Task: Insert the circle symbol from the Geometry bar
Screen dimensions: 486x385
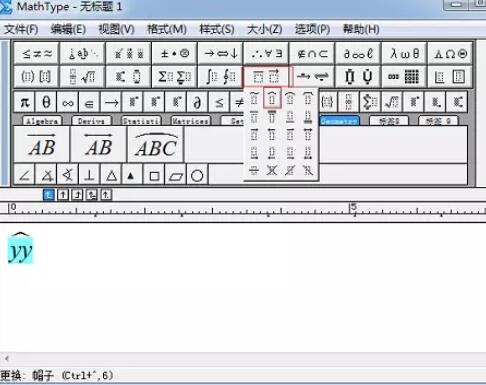Action: click(197, 175)
